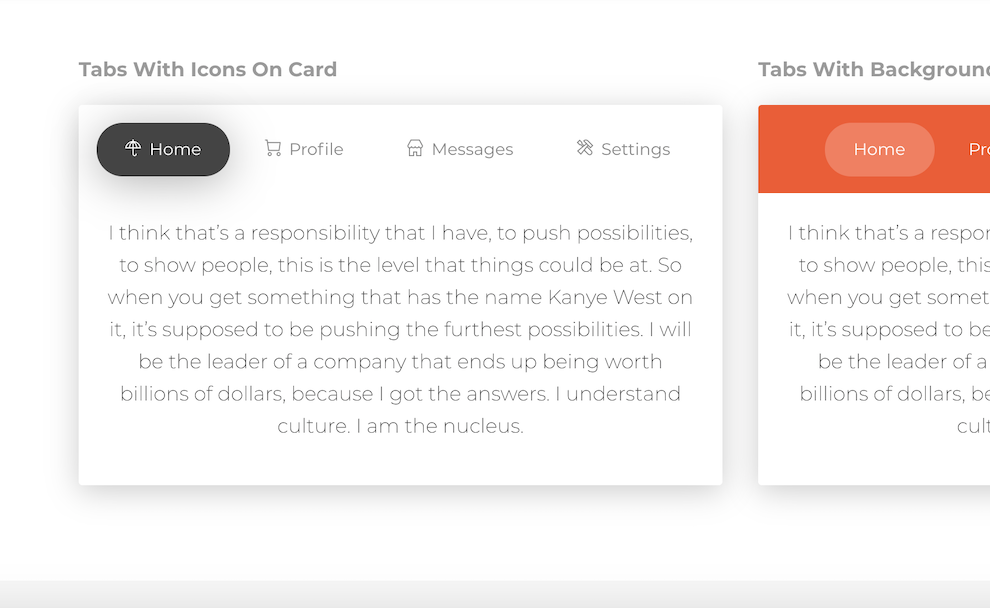The image size is (990, 608).
Task: Click the light gray strip at the bottom of the page
Action: 495,595
